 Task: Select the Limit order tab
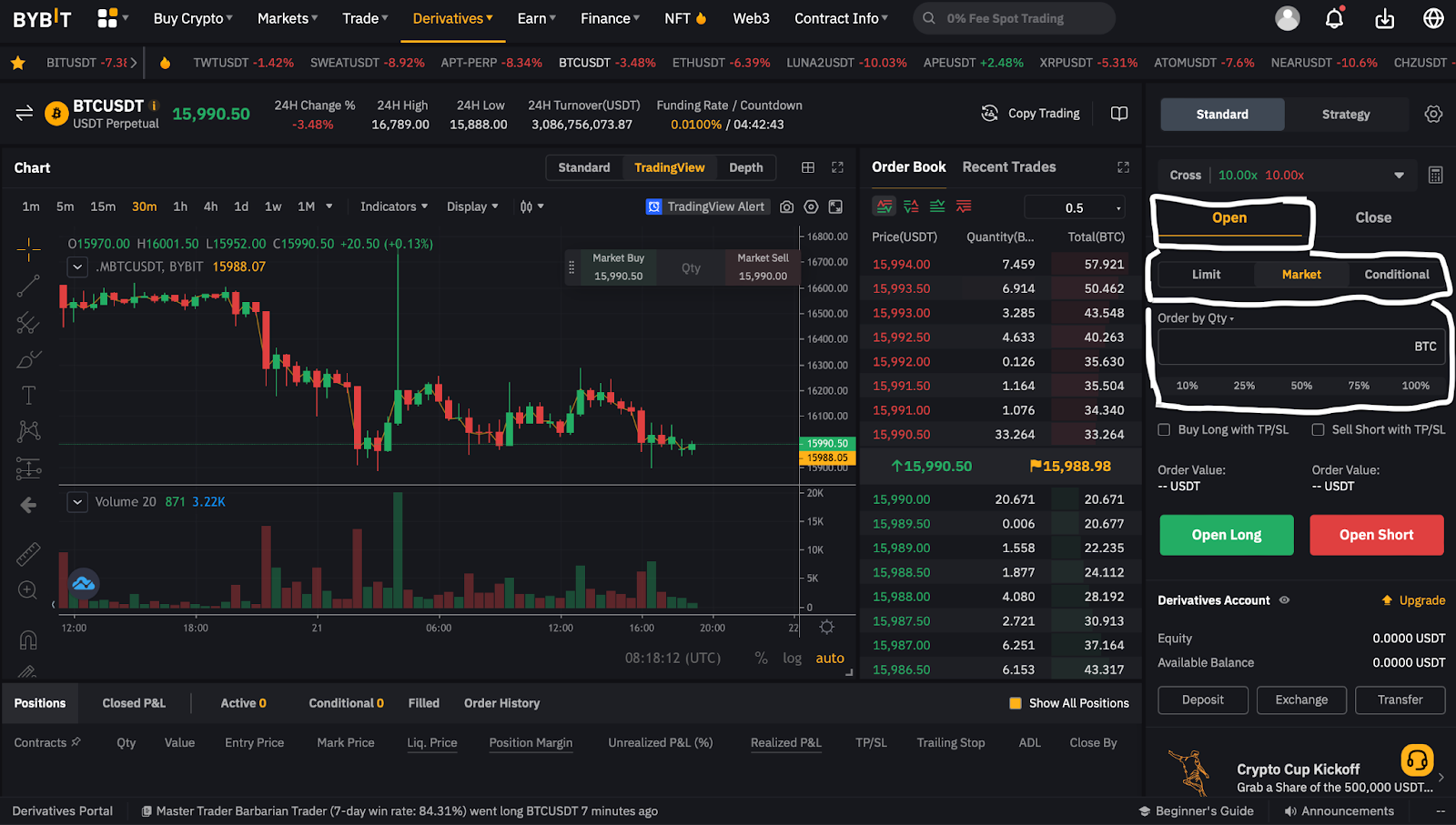click(1207, 275)
